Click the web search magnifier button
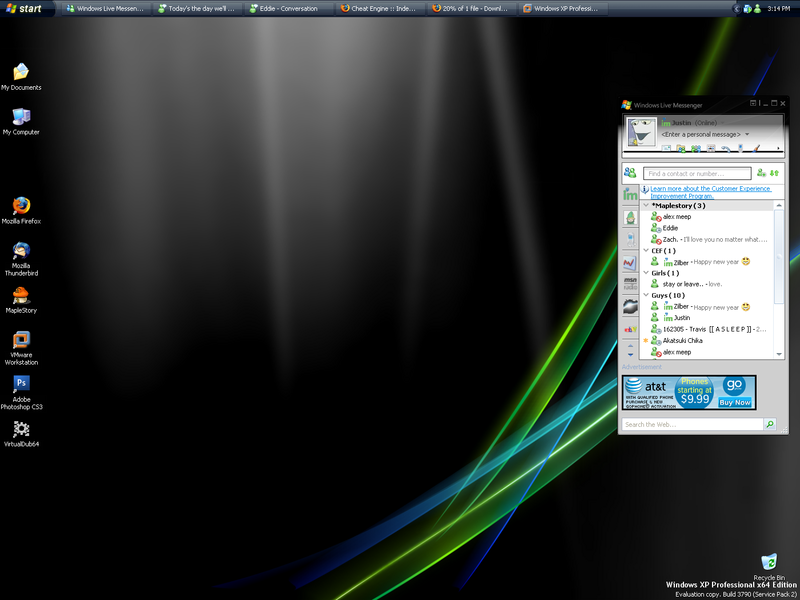Viewport: 800px width, 600px height. pos(769,425)
